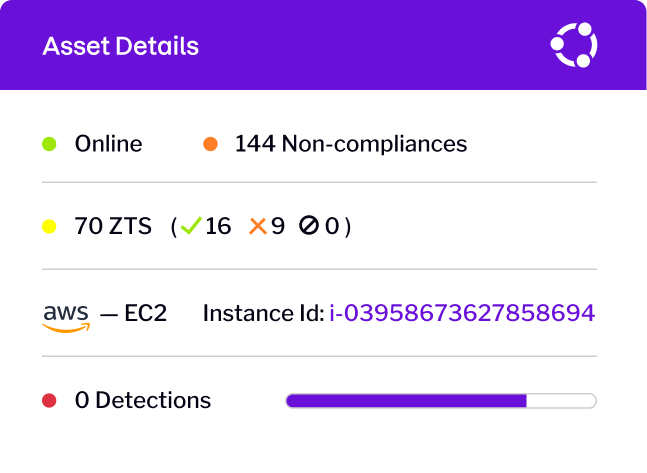
Task: Open instance i-03958673627858694 link
Action: click(x=462, y=313)
